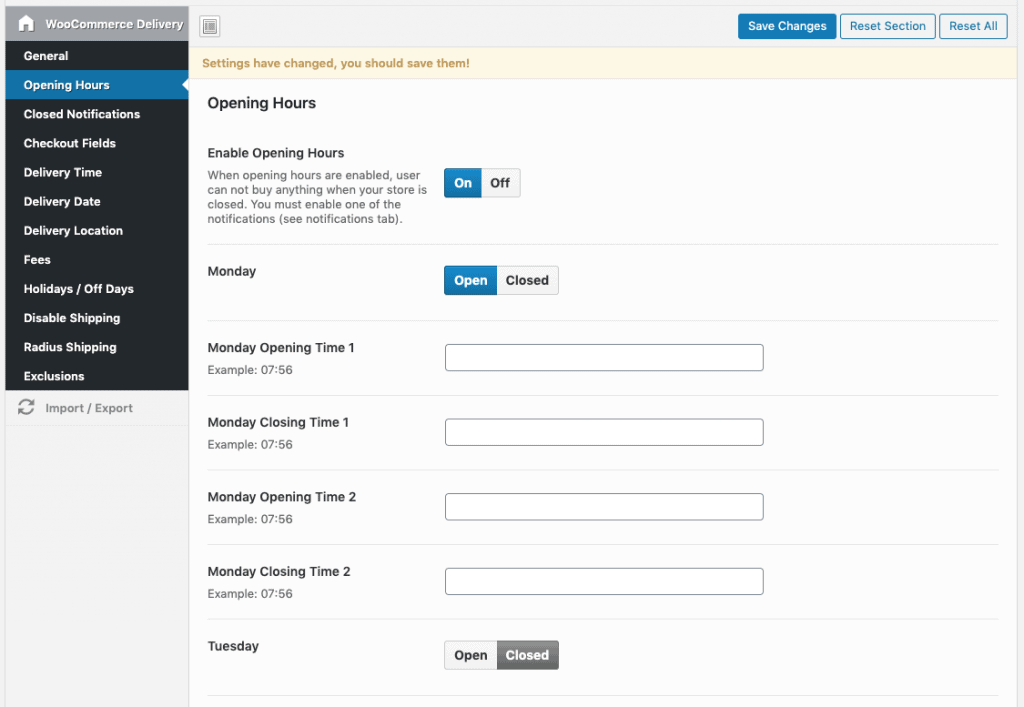Select the Radius Shipping tab
Viewport: 1024px width, 707px height.
(70, 347)
